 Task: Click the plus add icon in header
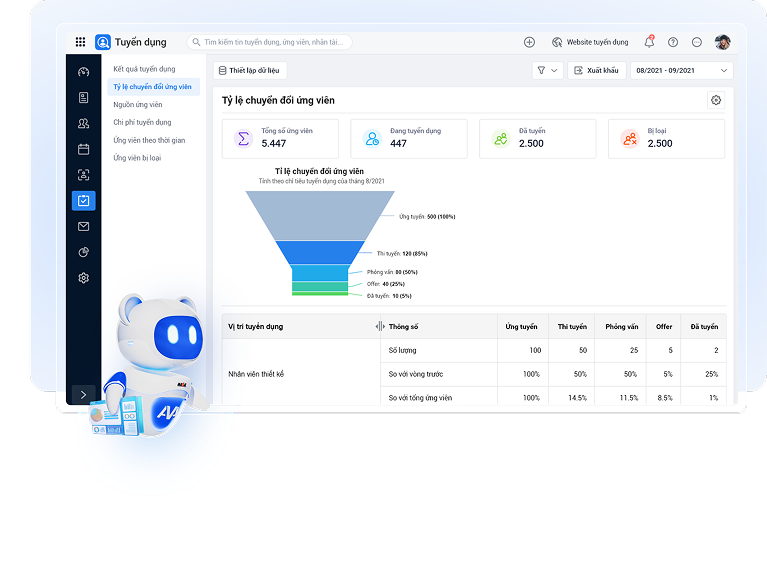point(529,42)
